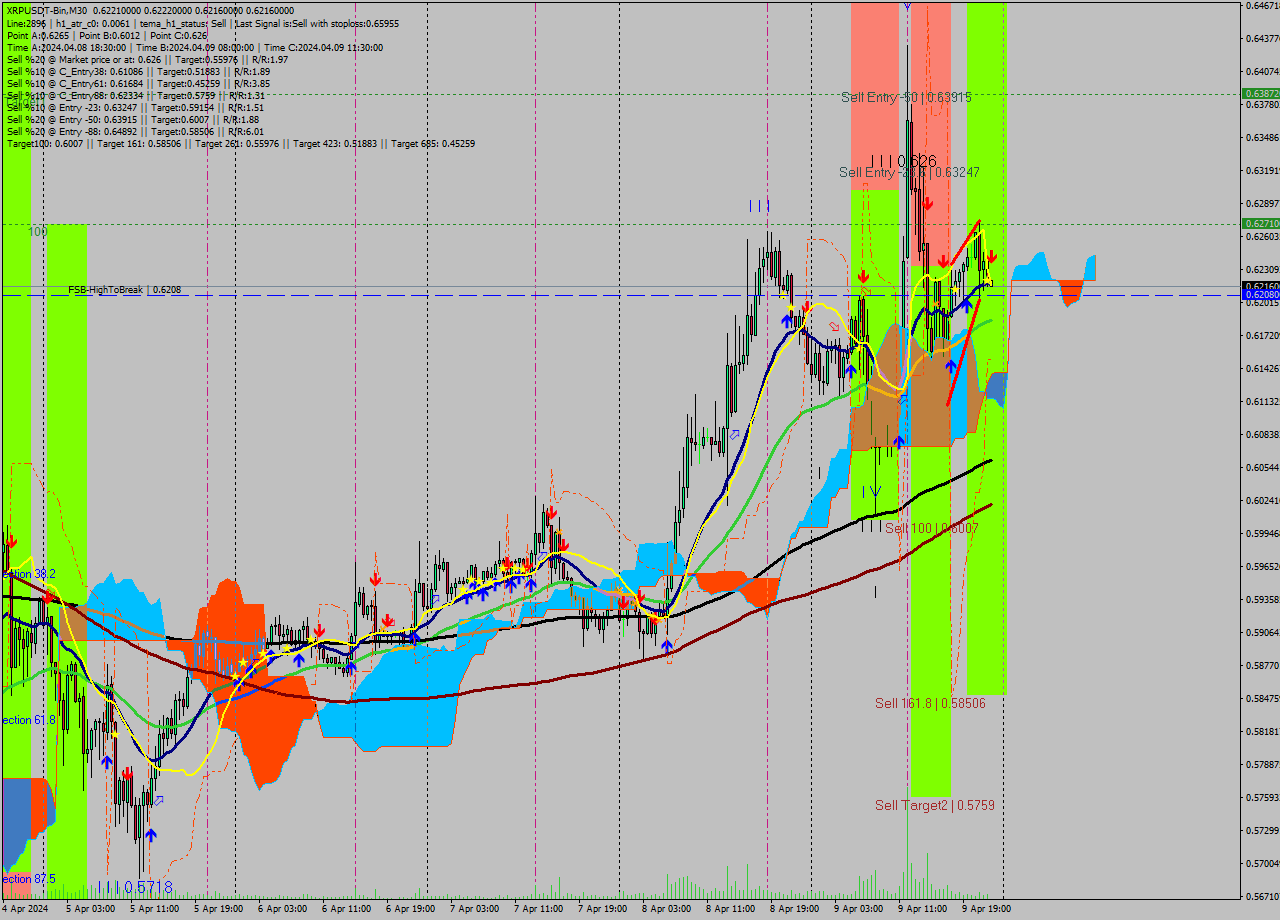Click the FSB-HighToBreak | 0.6208 label
Image resolution: width=1280 pixels, height=920 pixels.
coord(124,290)
